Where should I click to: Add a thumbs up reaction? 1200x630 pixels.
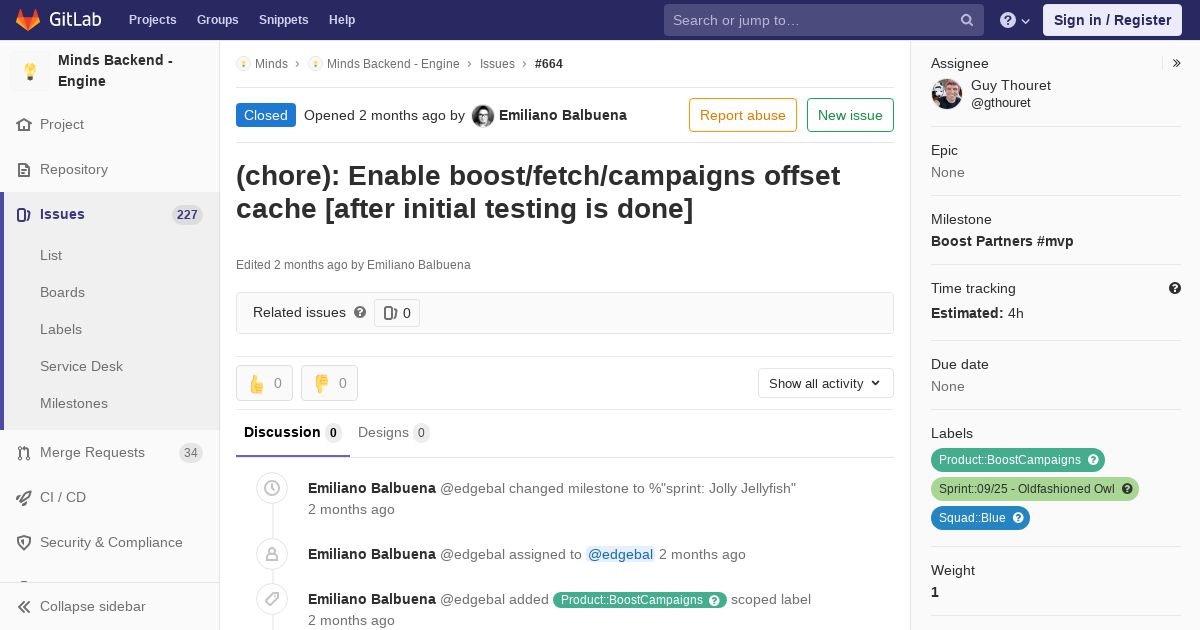click(264, 383)
